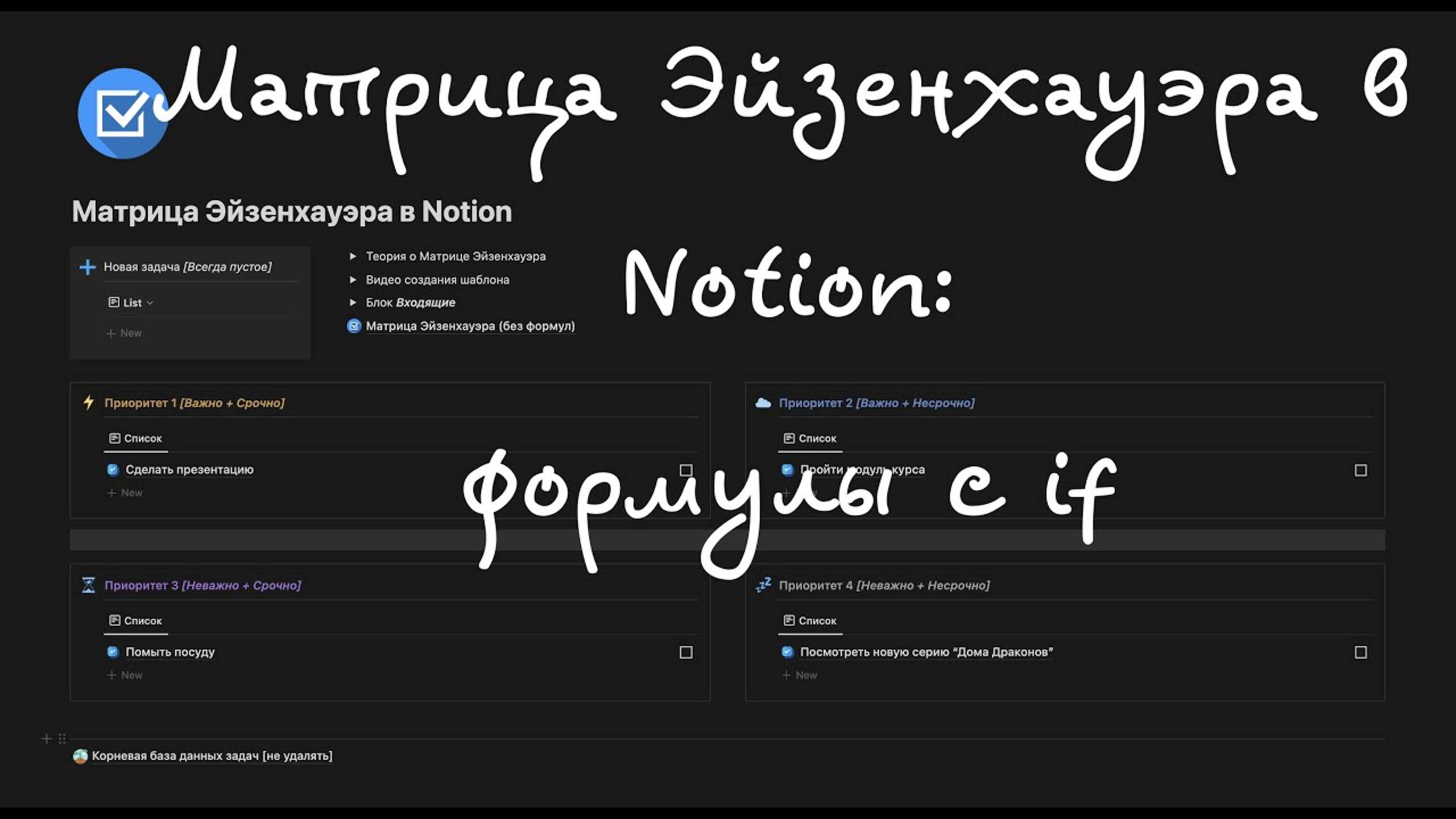Click the lightning icon beside Приоритет 1

(89, 403)
